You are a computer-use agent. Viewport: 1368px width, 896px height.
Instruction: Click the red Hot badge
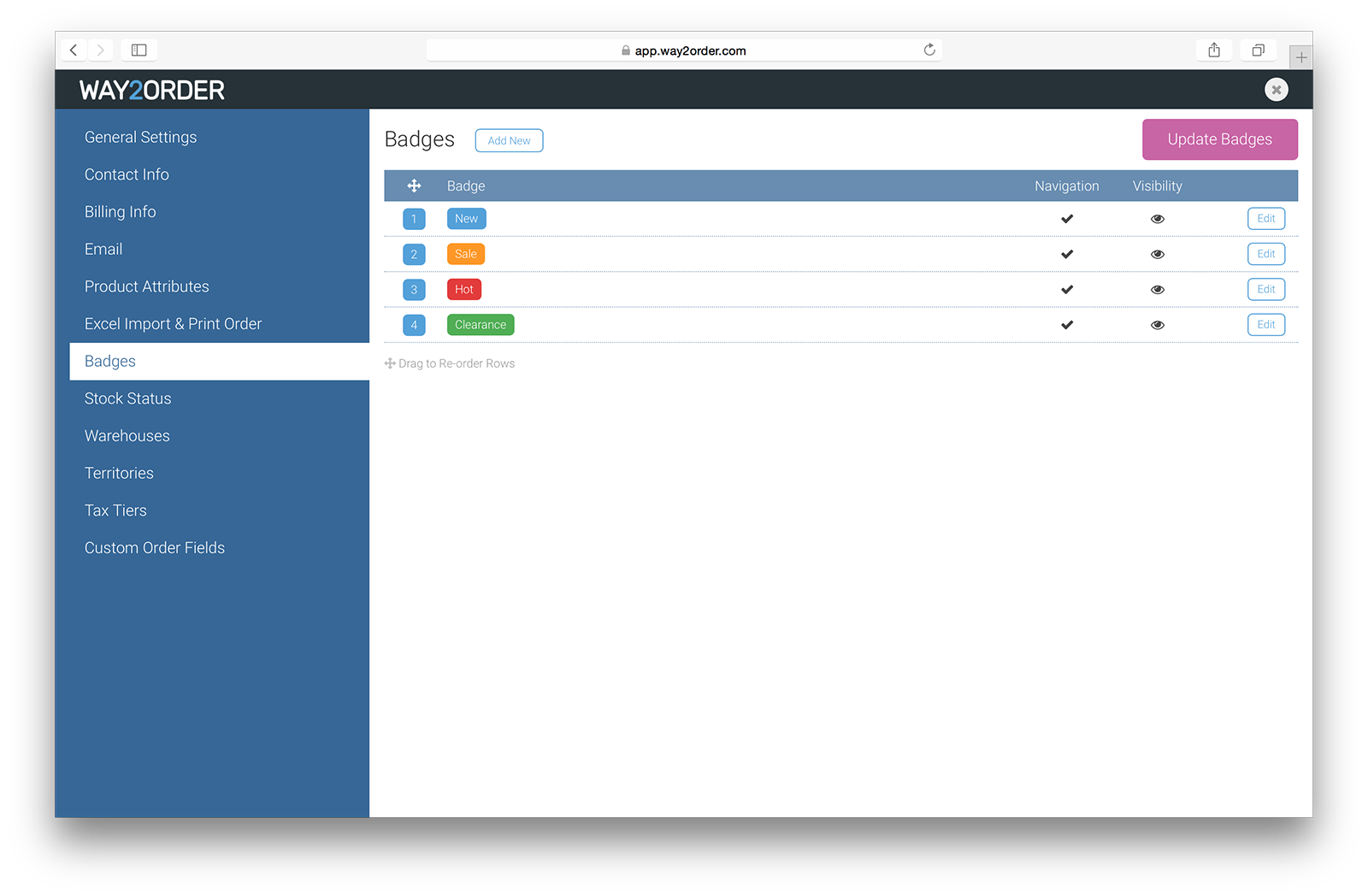[464, 289]
